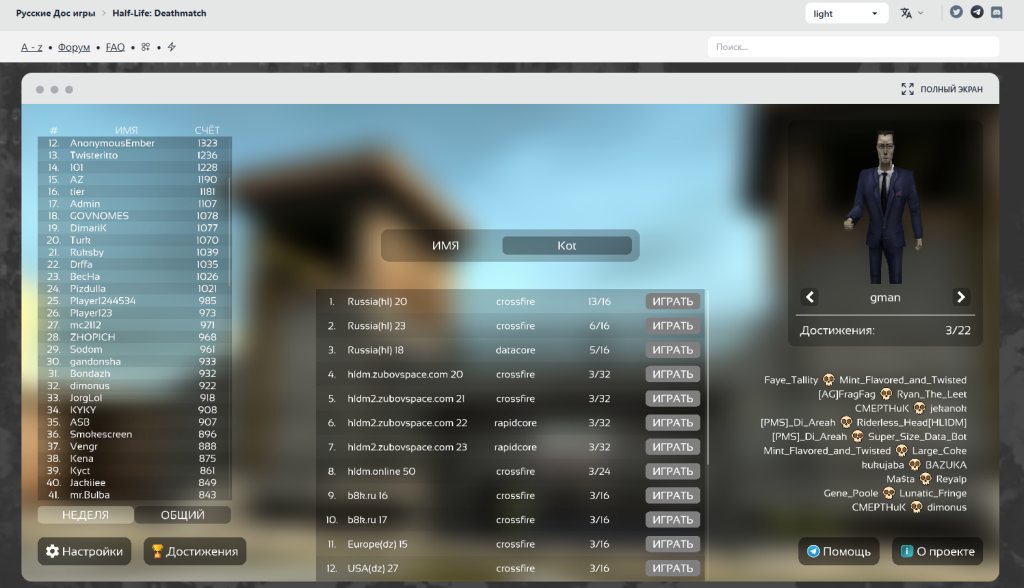Play on USA(dz) 27 server

pyautogui.click(x=673, y=568)
